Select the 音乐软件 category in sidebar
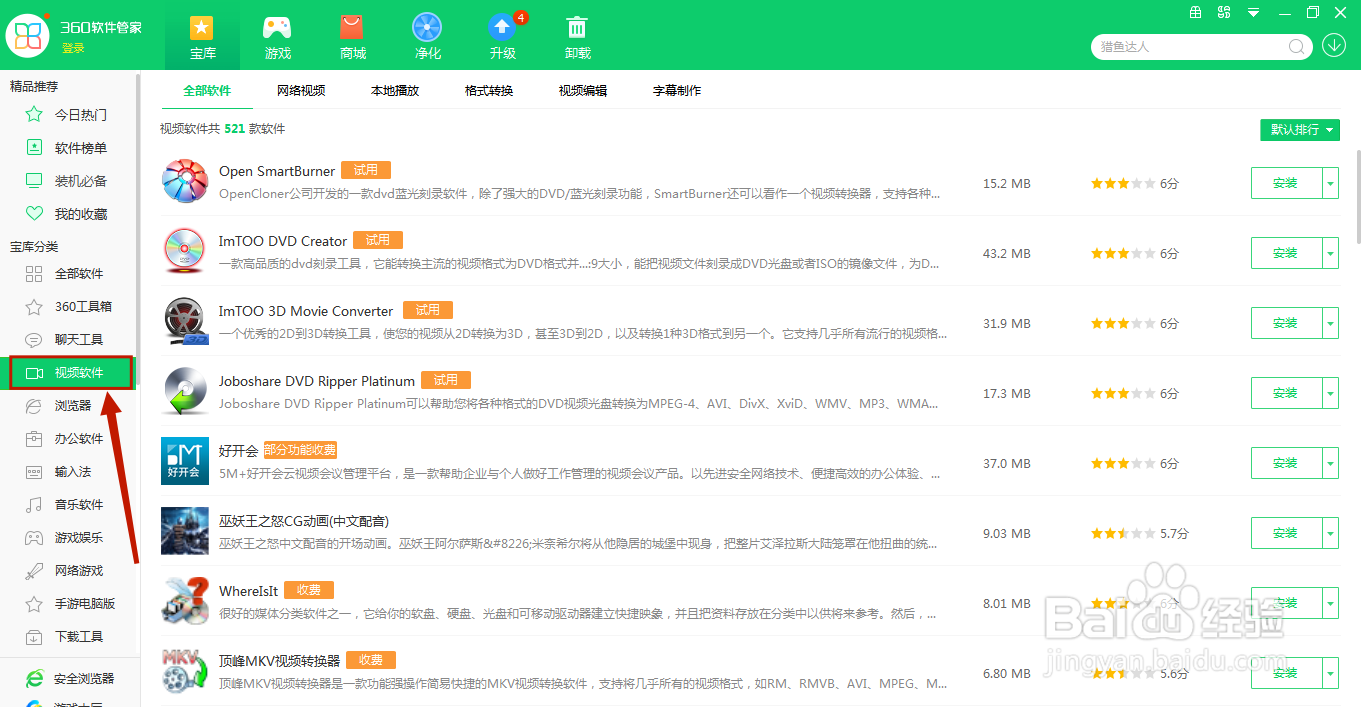 (75, 504)
